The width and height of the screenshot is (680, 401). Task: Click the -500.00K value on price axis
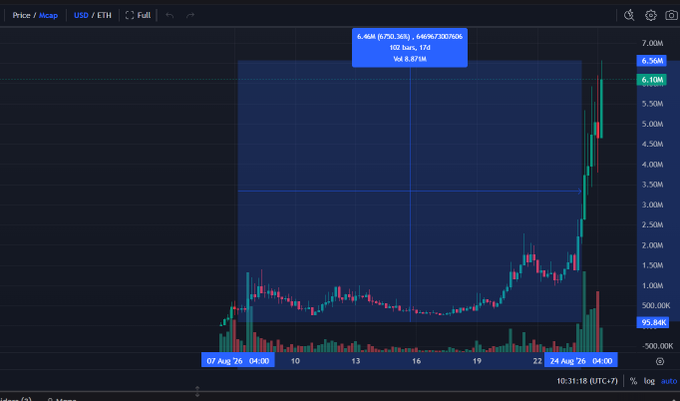click(x=657, y=346)
